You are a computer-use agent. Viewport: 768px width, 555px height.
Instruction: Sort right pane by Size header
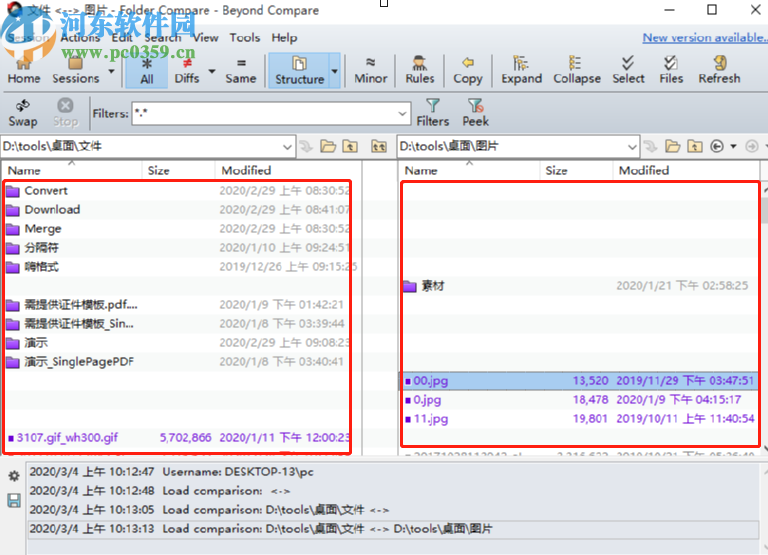(576, 170)
